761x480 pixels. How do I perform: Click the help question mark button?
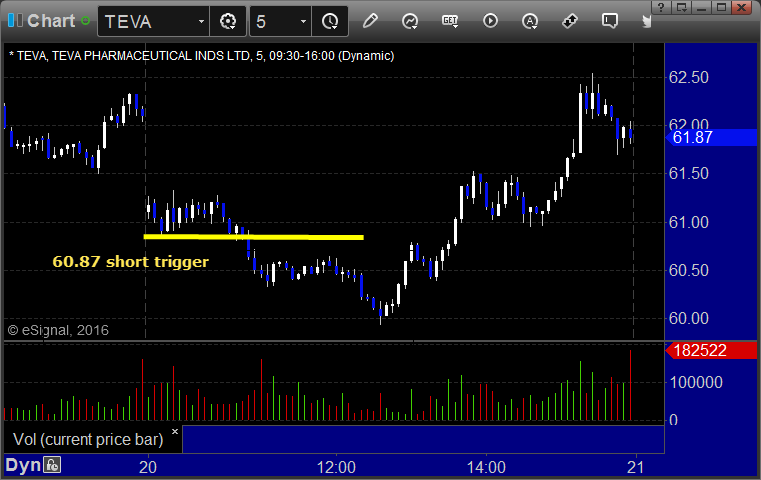click(x=661, y=7)
